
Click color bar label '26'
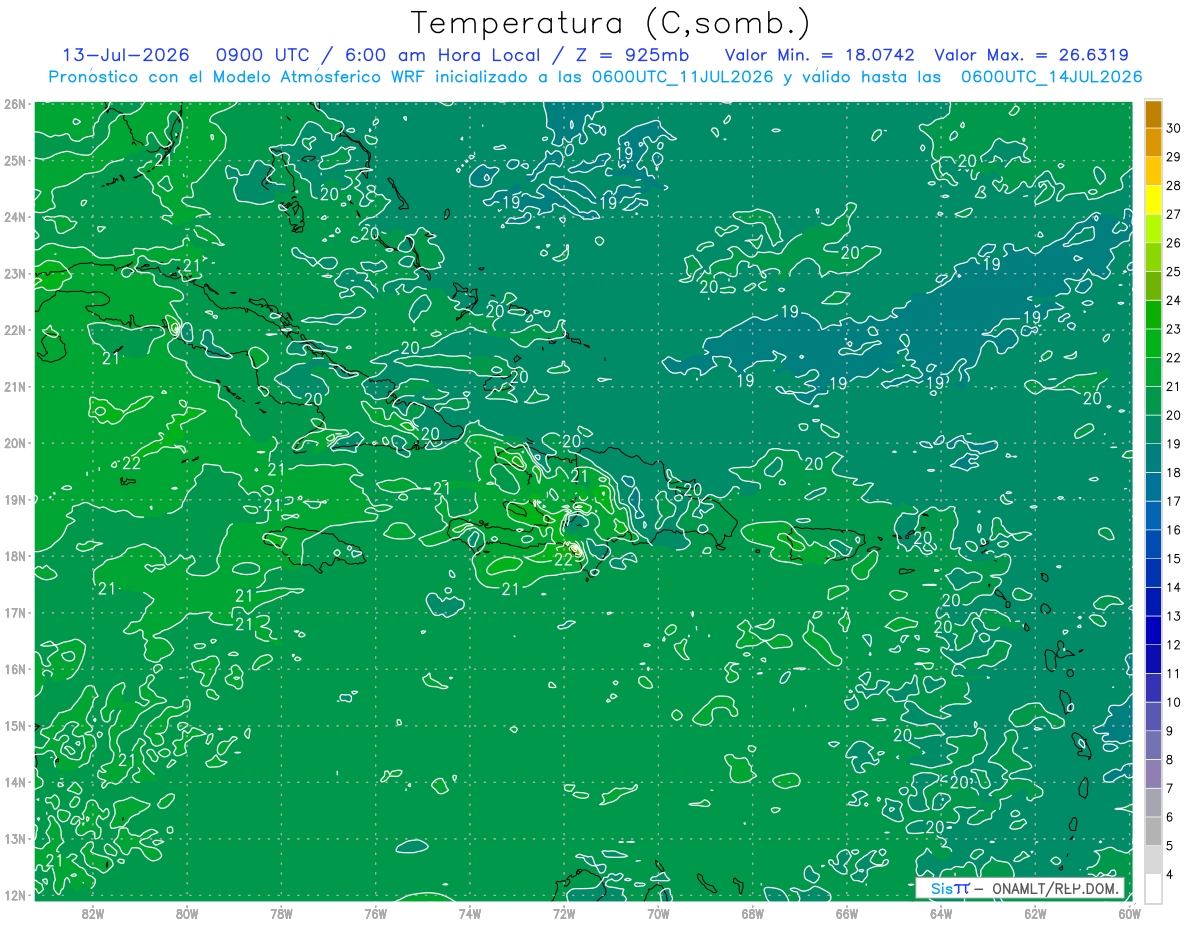pyautogui.click(x=1173, y=243)
